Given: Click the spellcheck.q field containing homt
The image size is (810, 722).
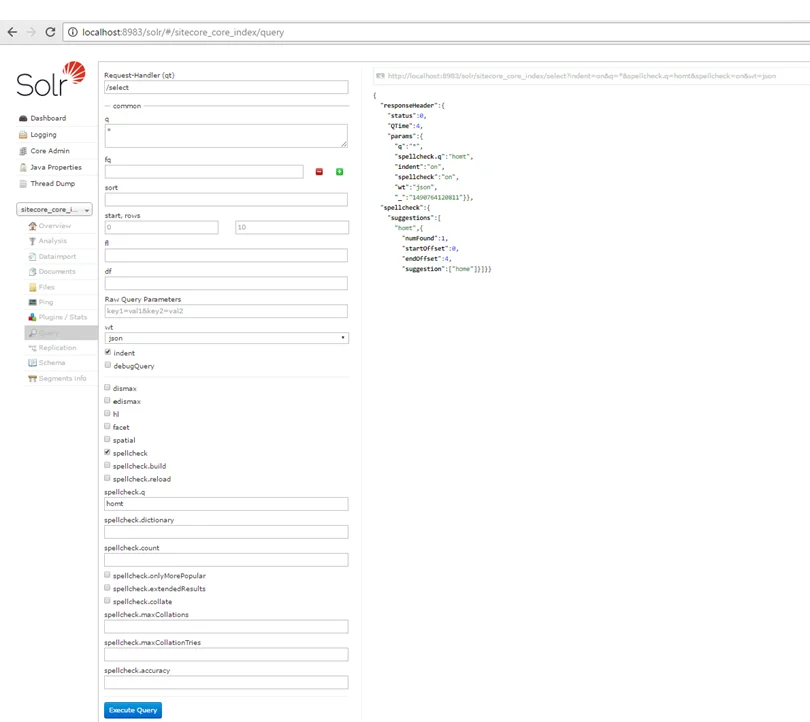Looking at the screenshot, I should tap(226, 504).
